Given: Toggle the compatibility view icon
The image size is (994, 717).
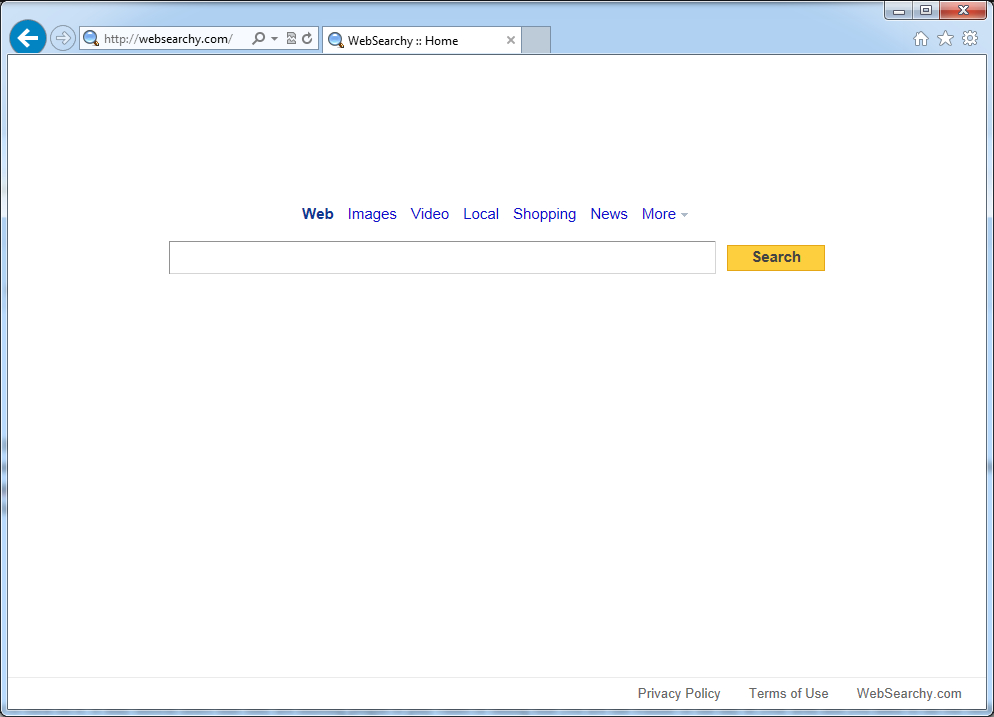Looking at the screenshot, I should [x=292, y=39].
